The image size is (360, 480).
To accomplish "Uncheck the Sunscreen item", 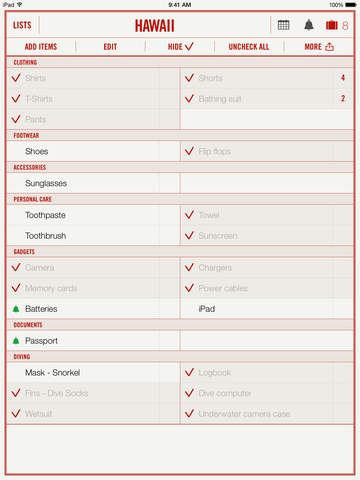I will click(267, 236).
